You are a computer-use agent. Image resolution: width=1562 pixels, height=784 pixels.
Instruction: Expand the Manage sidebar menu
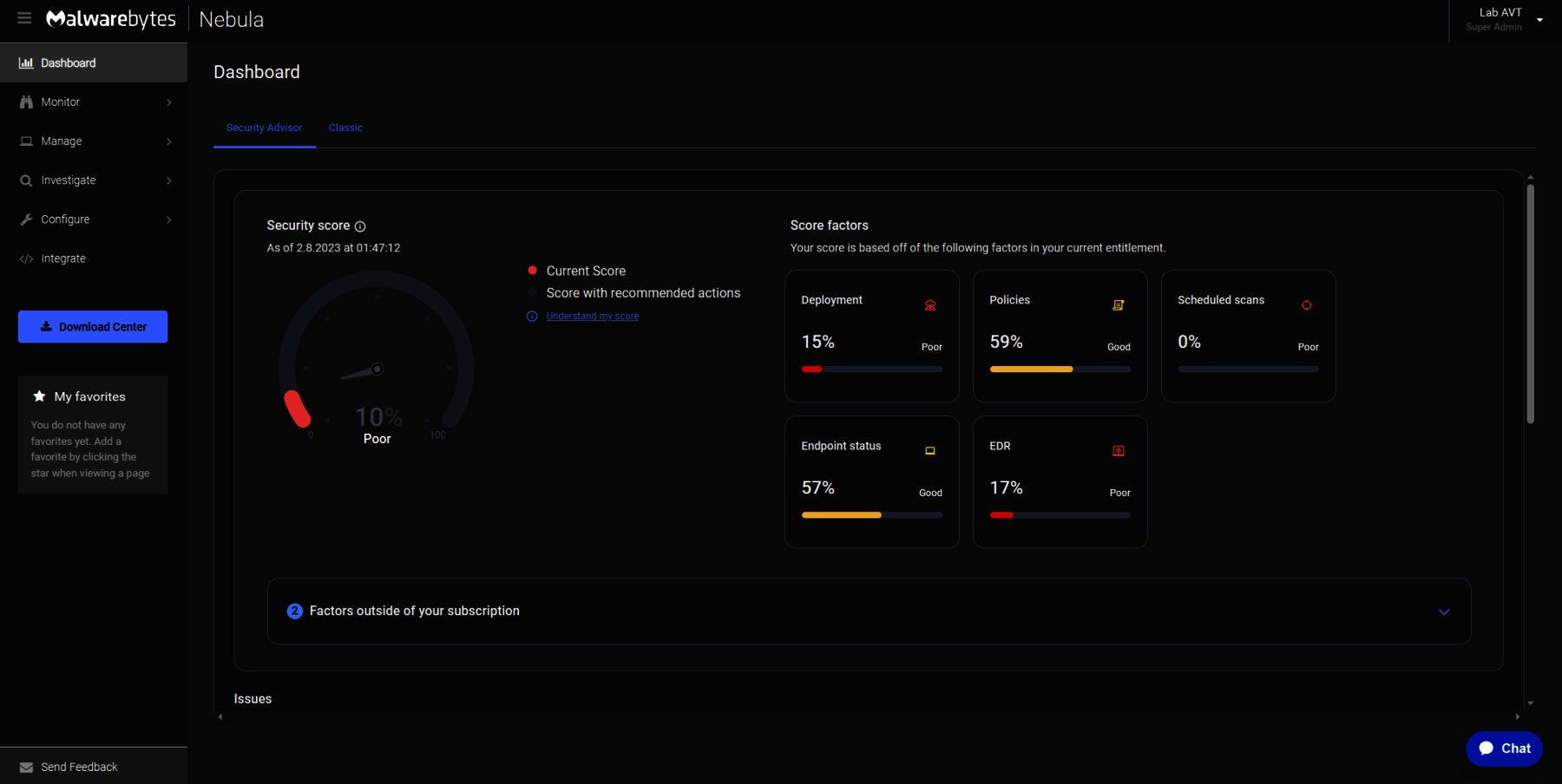pyautogui.click(x=94, y=141)
